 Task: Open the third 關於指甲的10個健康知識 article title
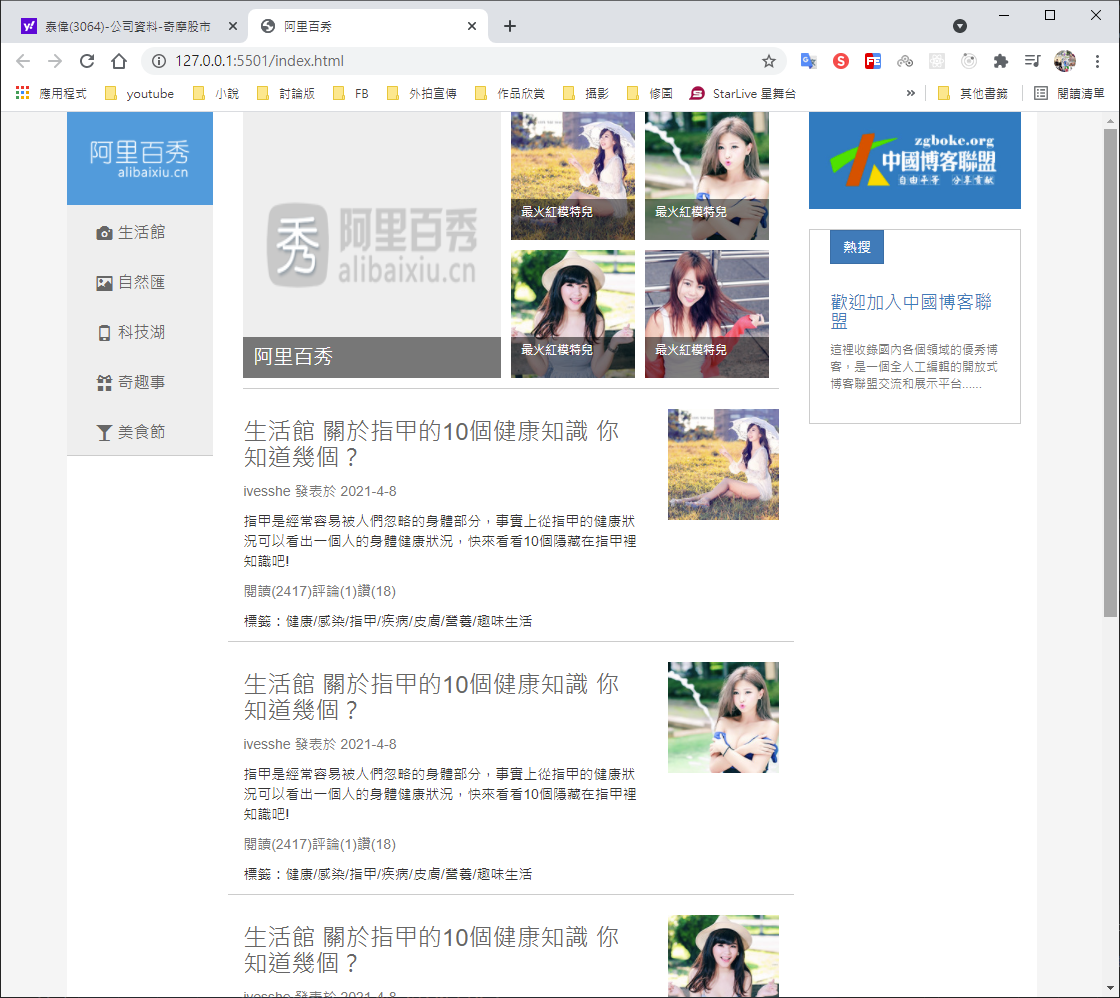tap(431, 950)
